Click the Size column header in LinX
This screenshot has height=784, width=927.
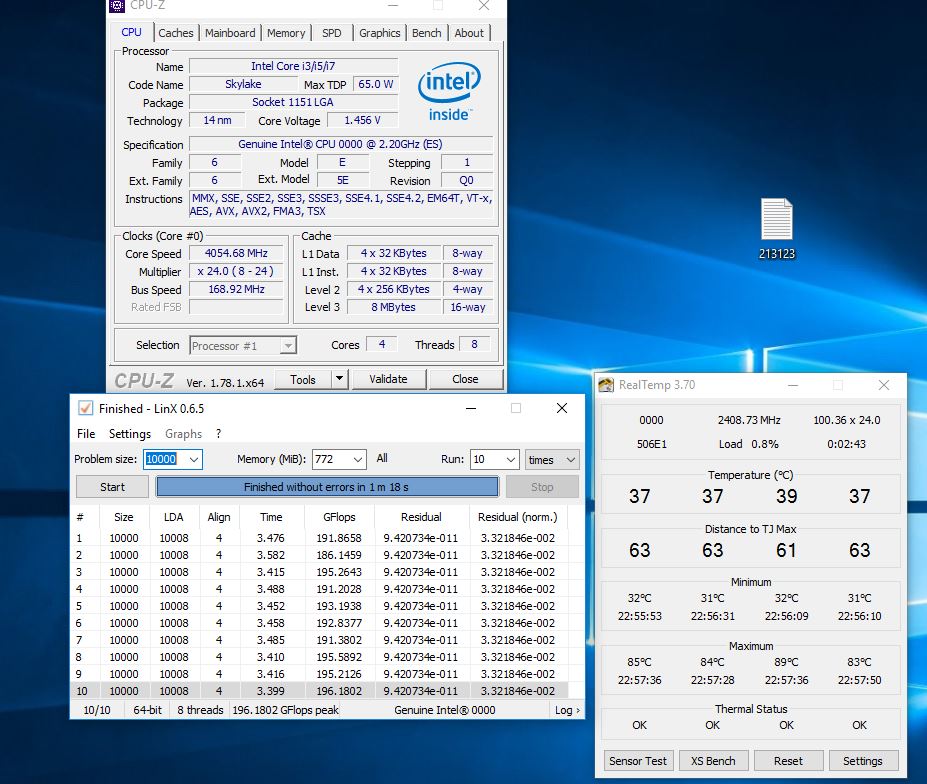pyautogui.click(x=124, y=517)
